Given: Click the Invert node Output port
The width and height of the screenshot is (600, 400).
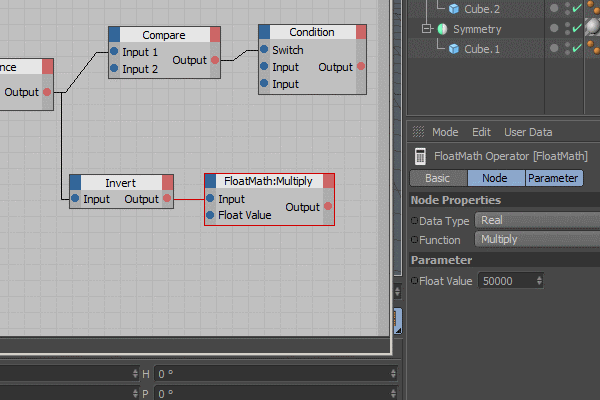Looking at the screenshot, I should tap(167, 198).
